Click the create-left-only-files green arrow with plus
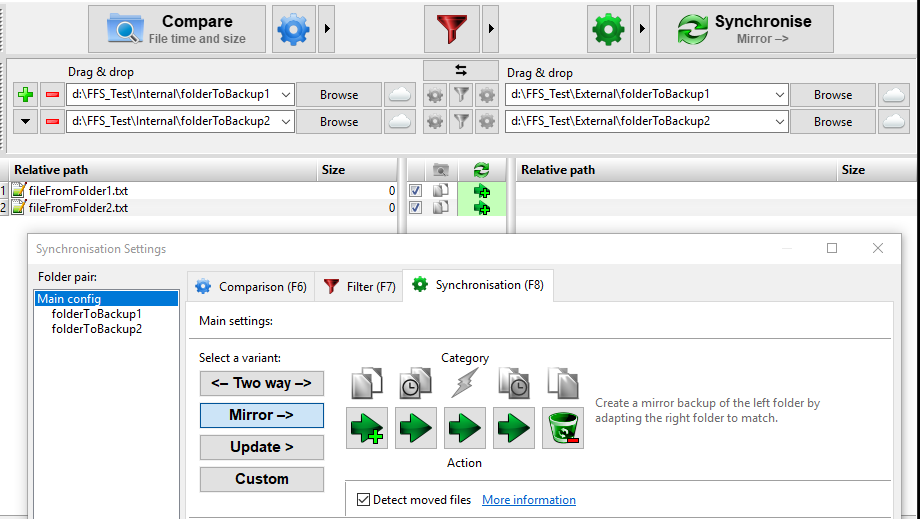 coord(367,428)
